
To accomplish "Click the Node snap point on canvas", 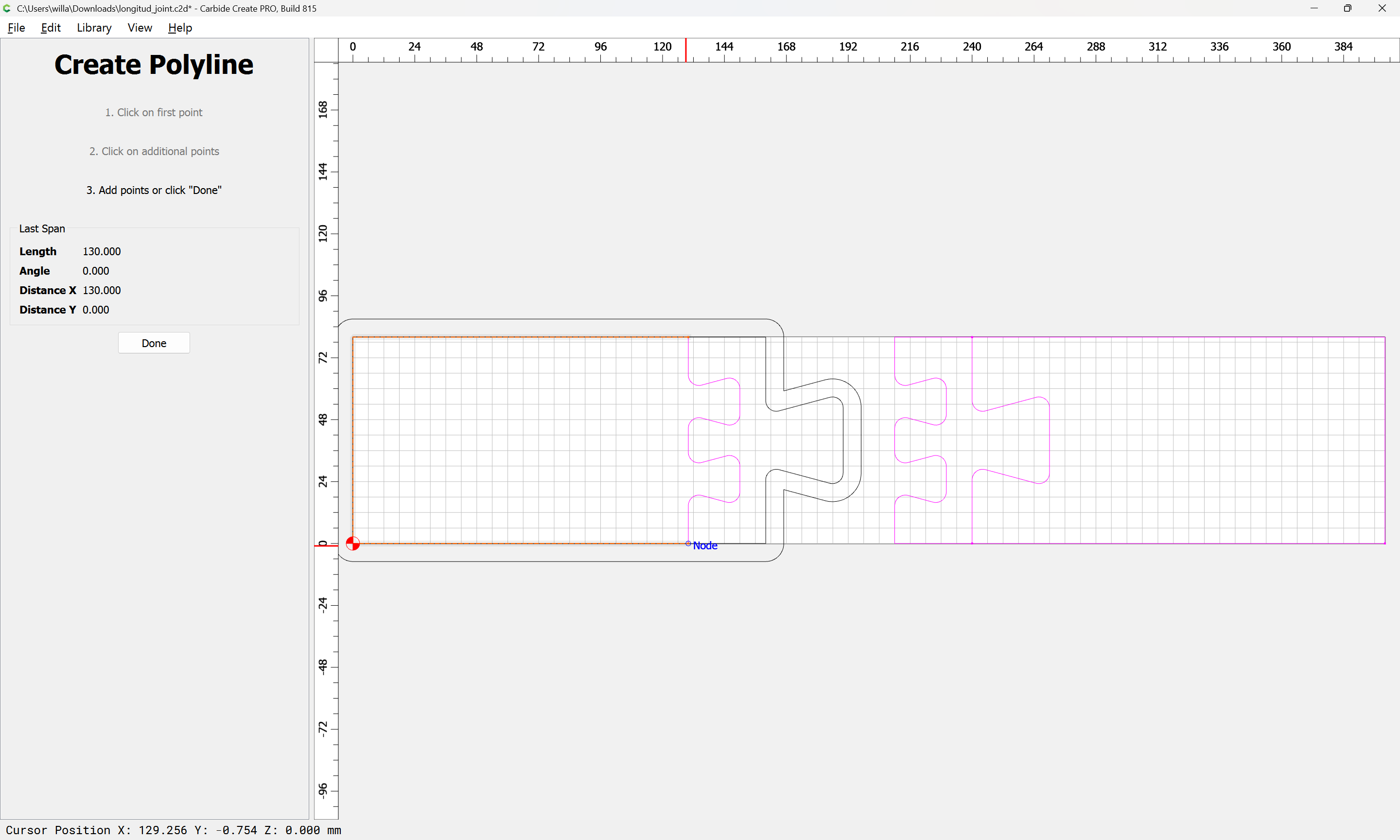I will click(x=688, y=543).
